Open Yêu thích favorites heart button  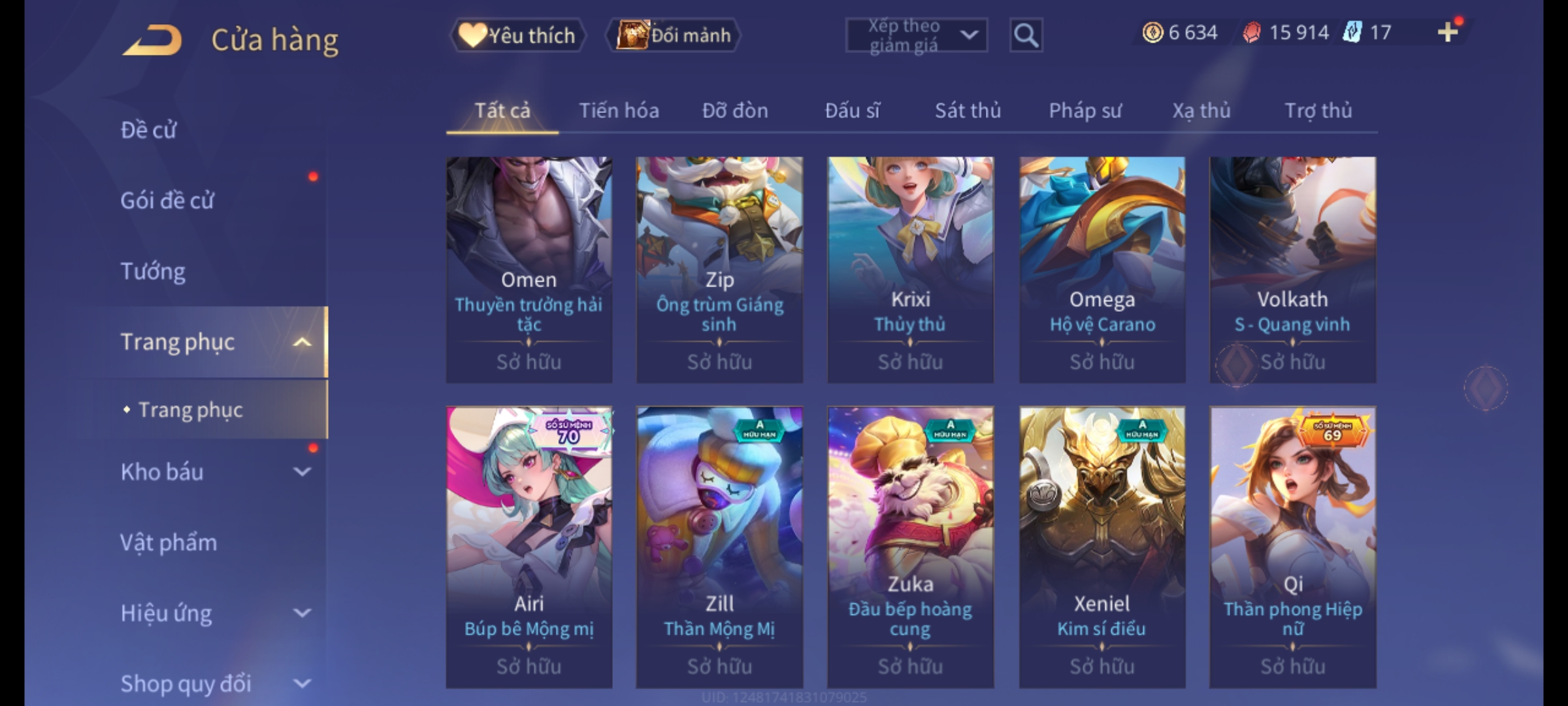point(517,35)
